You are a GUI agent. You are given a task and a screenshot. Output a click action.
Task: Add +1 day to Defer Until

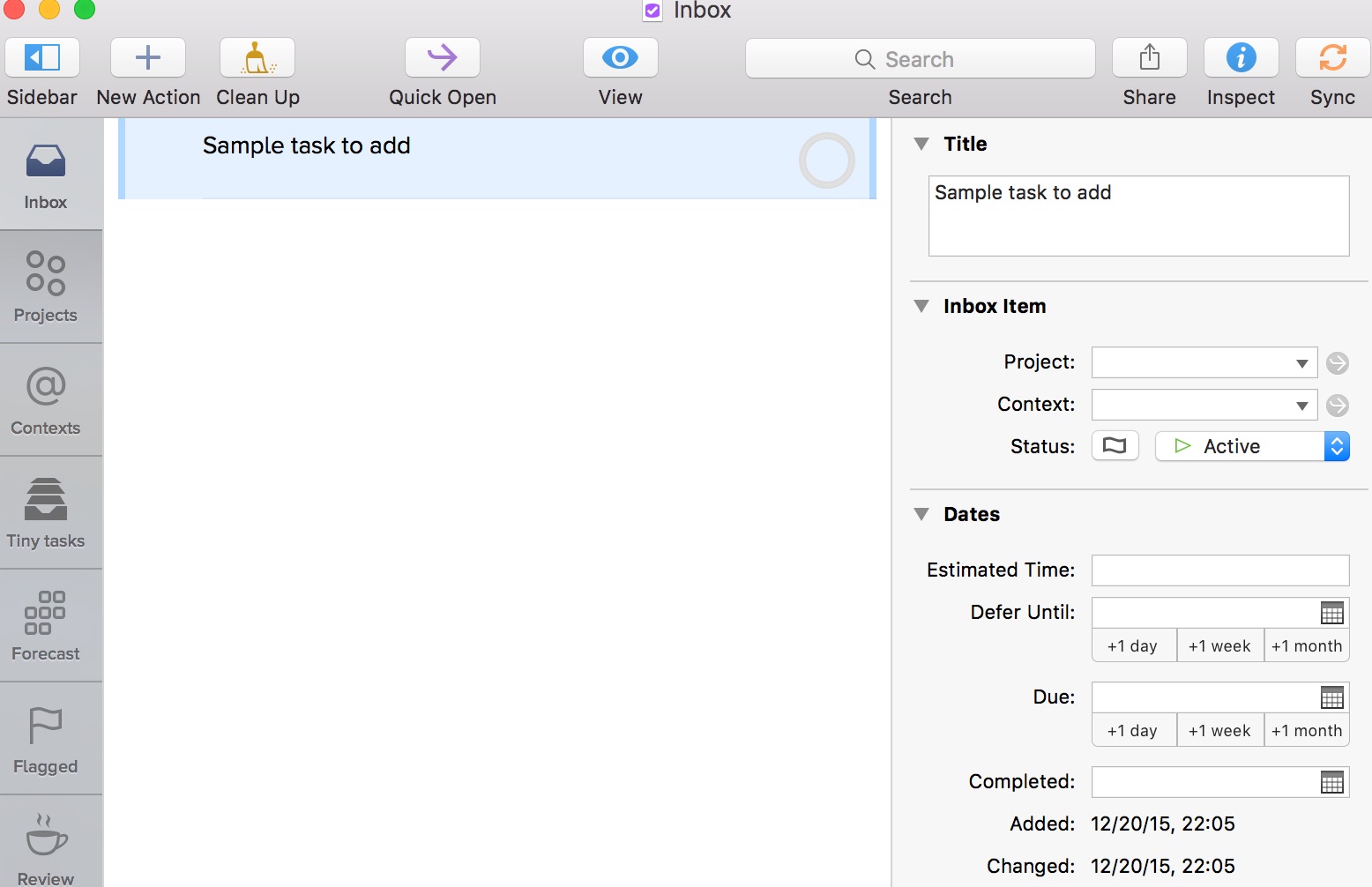[x=1134, y=645]
